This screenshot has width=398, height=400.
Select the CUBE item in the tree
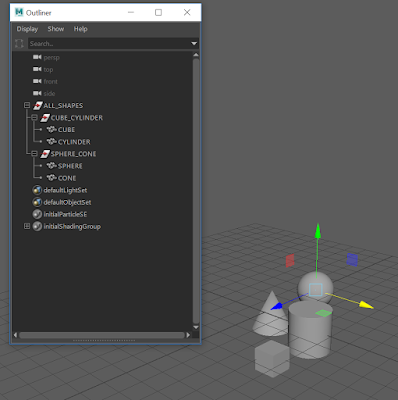[x=66, y=130]
